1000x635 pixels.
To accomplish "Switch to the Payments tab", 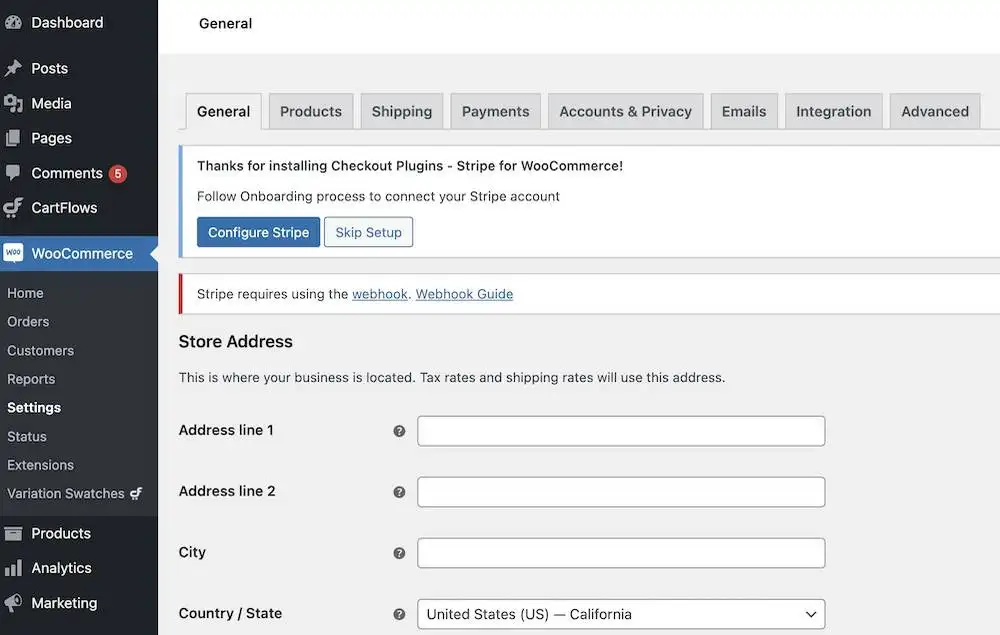I will coord(495,112).
